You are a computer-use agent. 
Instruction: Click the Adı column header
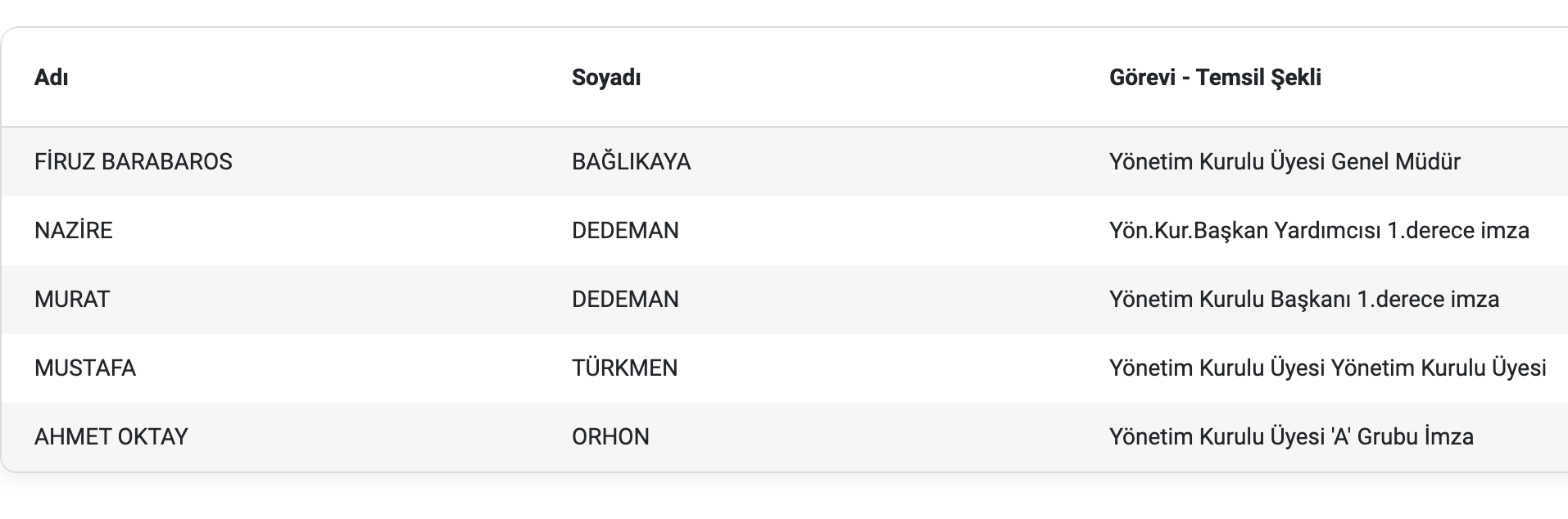click(x=51, y=78)
